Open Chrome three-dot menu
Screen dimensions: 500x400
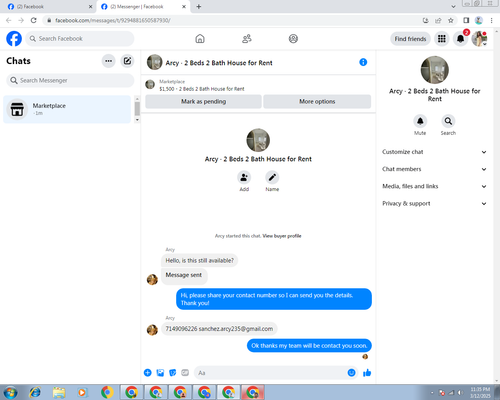click(x=491, y=20)
